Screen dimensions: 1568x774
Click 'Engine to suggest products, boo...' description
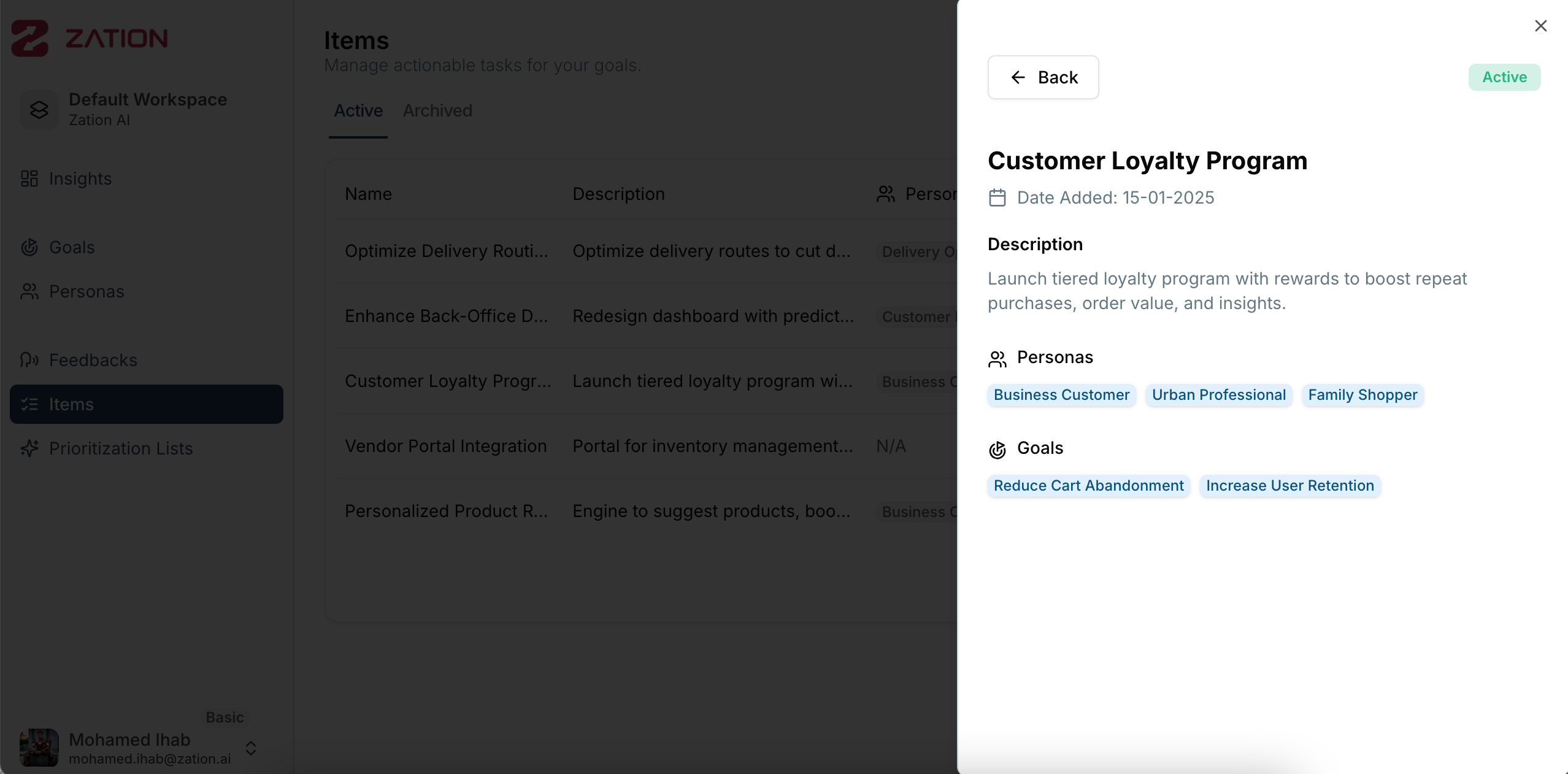711,512
